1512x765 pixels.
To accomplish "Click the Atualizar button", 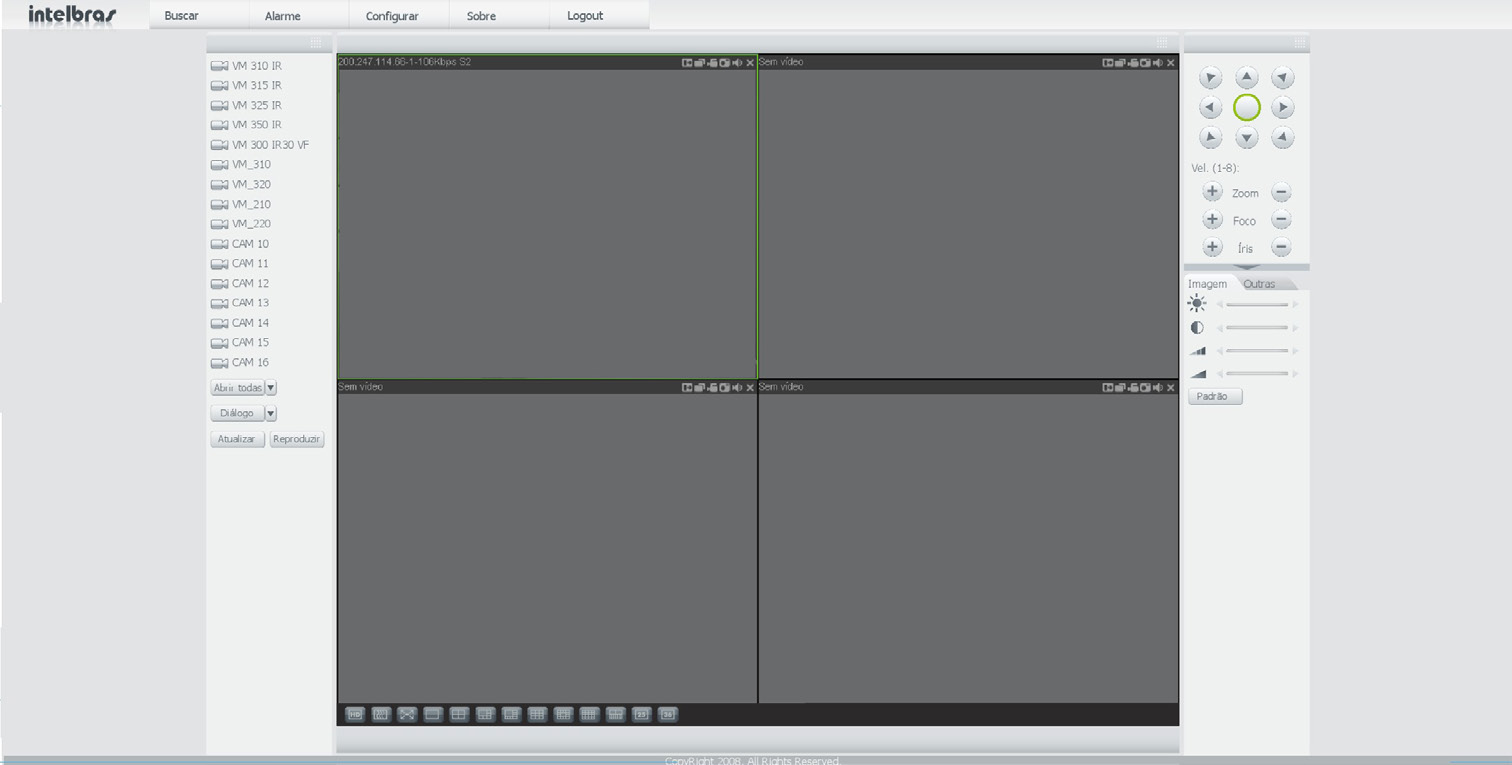I will (x=237, y=439).
